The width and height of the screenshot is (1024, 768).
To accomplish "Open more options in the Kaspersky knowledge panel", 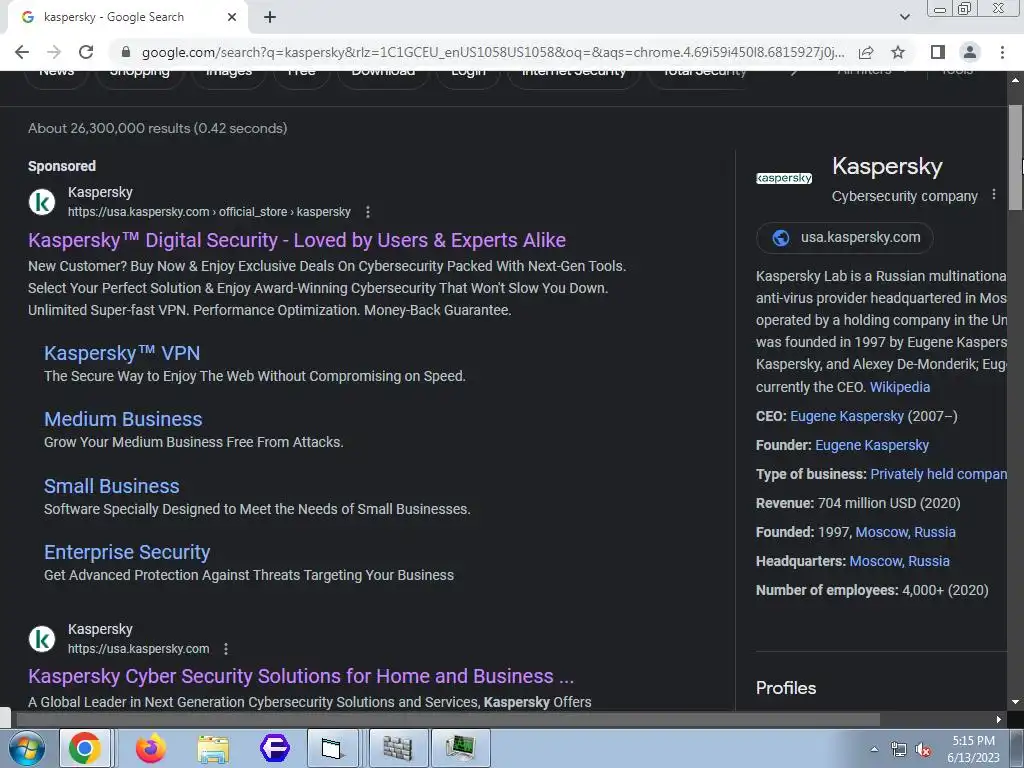I will (x=994, y=195).
